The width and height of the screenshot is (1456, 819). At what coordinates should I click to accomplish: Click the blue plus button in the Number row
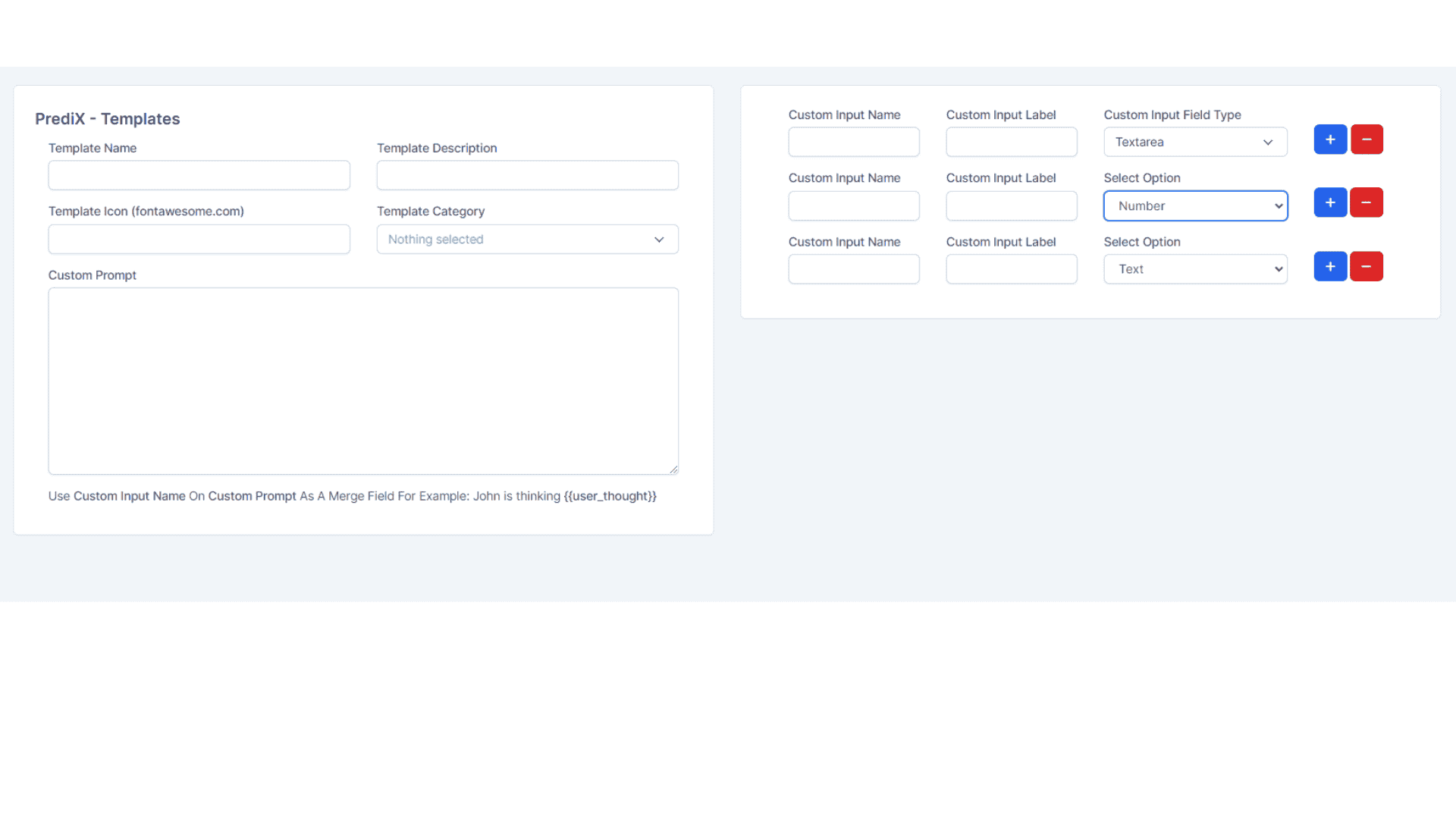coord(1330,202)
